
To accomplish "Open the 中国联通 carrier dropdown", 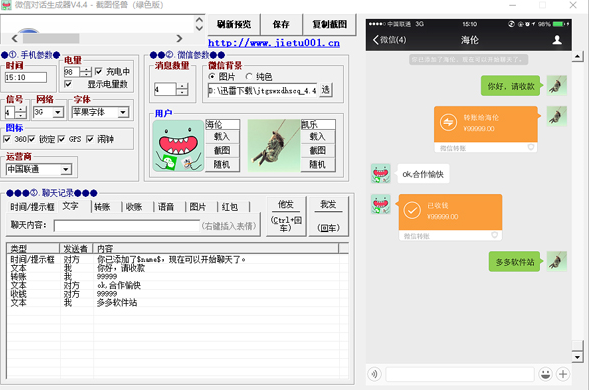I will [x=66, y=169].
